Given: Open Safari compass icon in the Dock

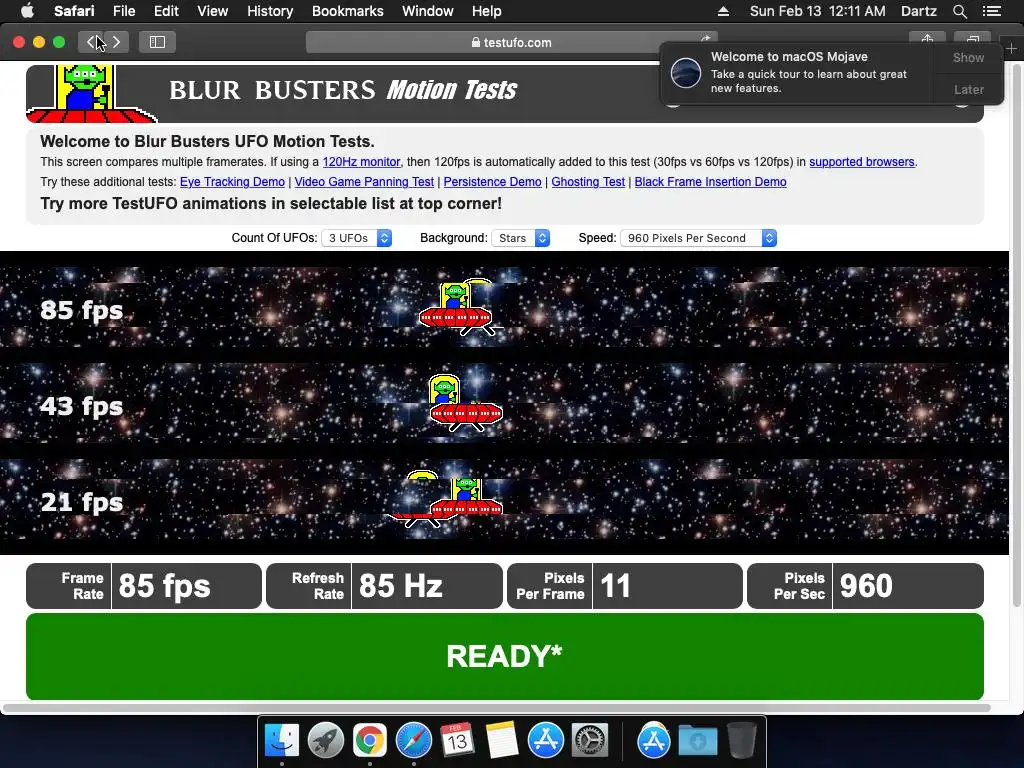Looking at the screenshot, I should tap(413, 741).
